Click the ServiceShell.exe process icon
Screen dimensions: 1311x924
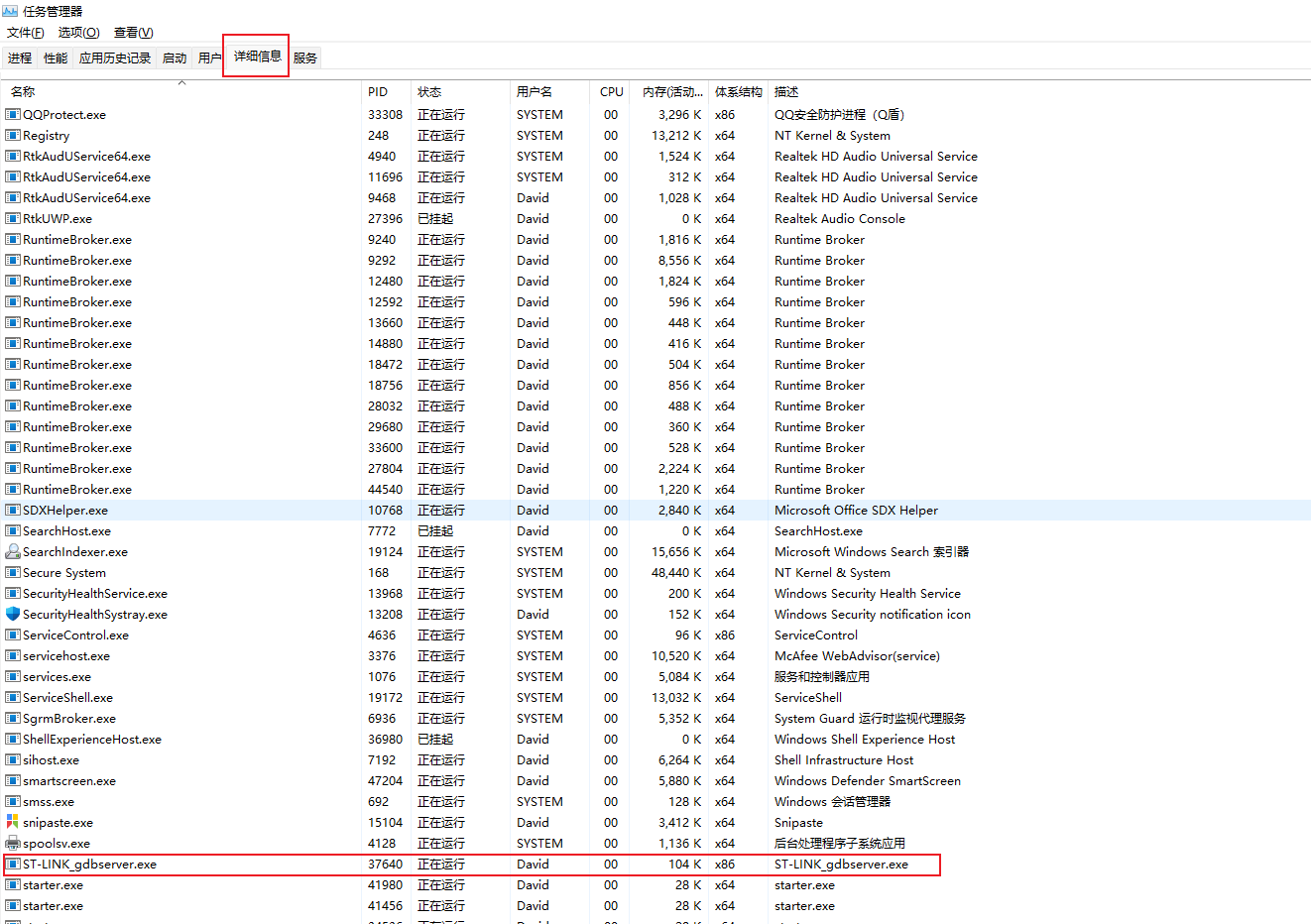13,697
